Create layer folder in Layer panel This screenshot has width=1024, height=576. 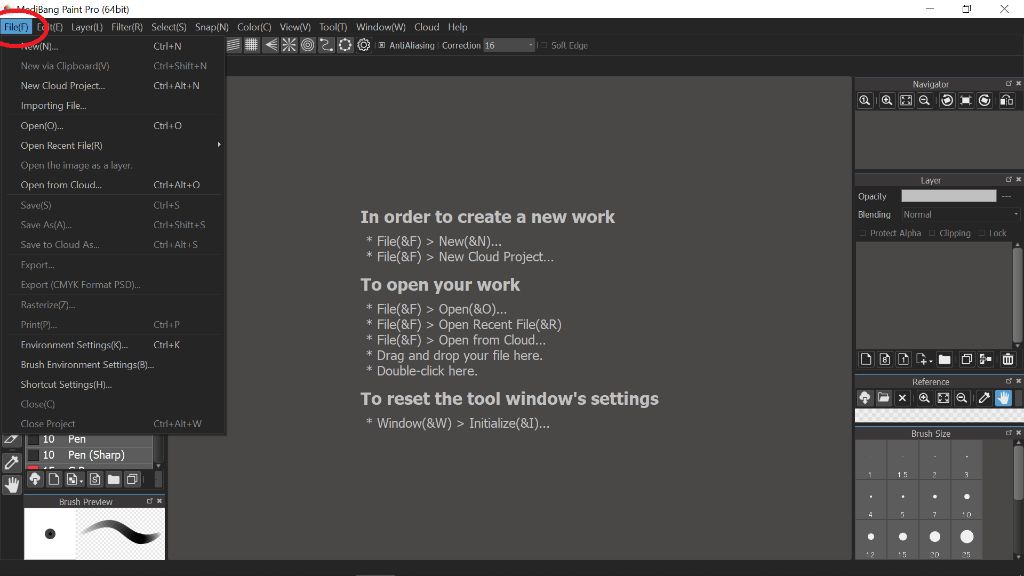pos(944,359)
